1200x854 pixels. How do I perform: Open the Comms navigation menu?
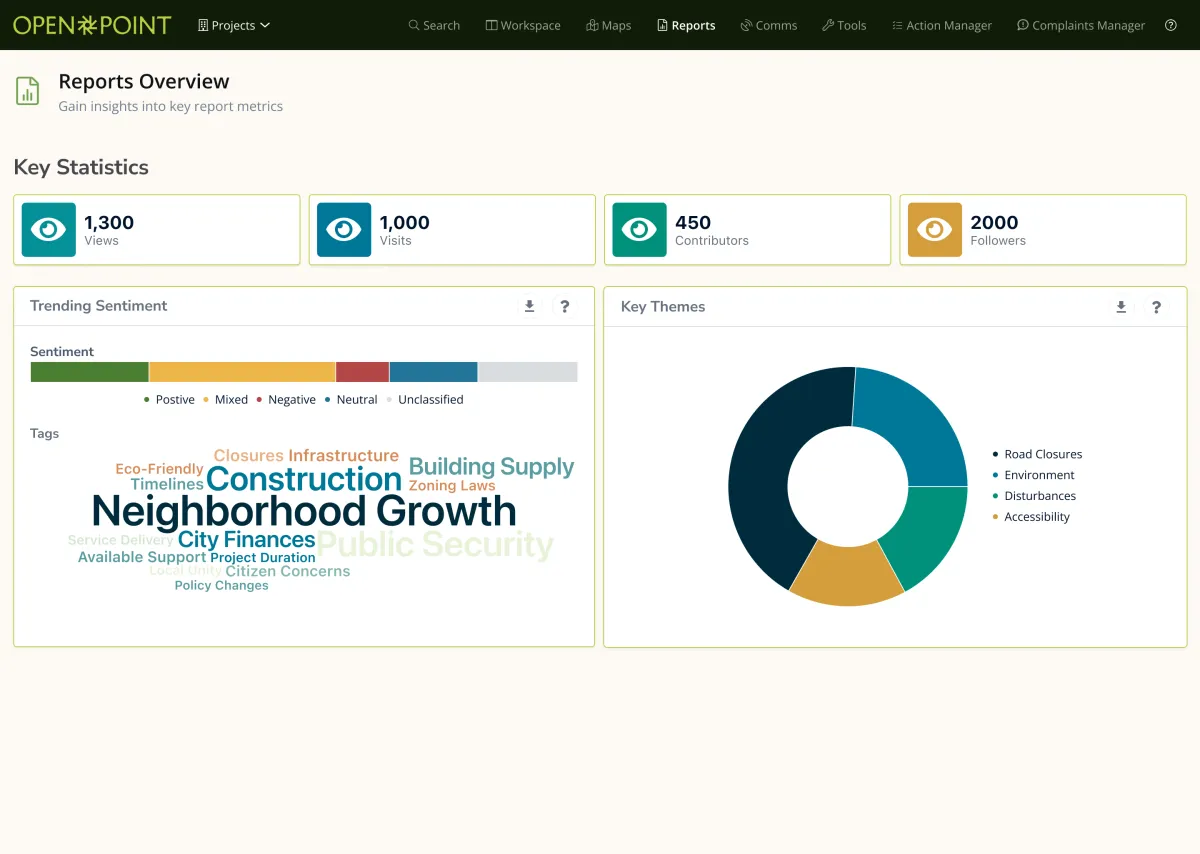click(769, 26)
